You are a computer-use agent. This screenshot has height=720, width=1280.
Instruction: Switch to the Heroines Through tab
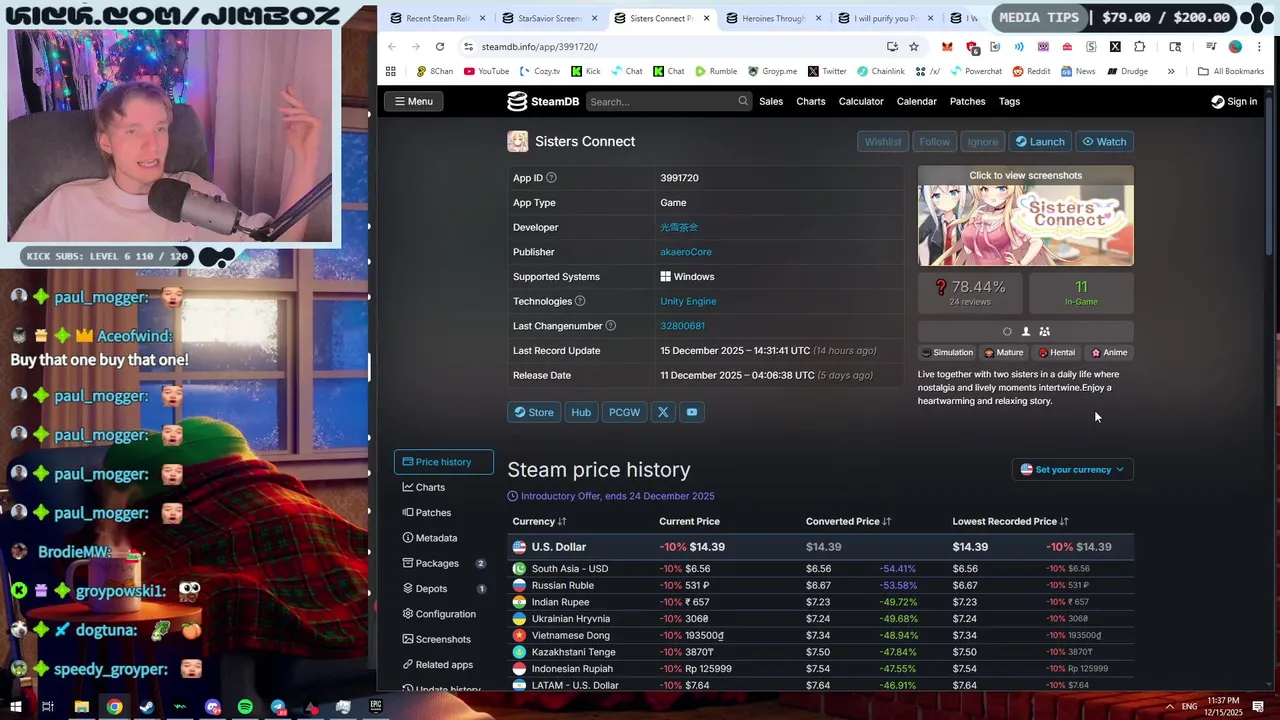[x=771, y=18]
